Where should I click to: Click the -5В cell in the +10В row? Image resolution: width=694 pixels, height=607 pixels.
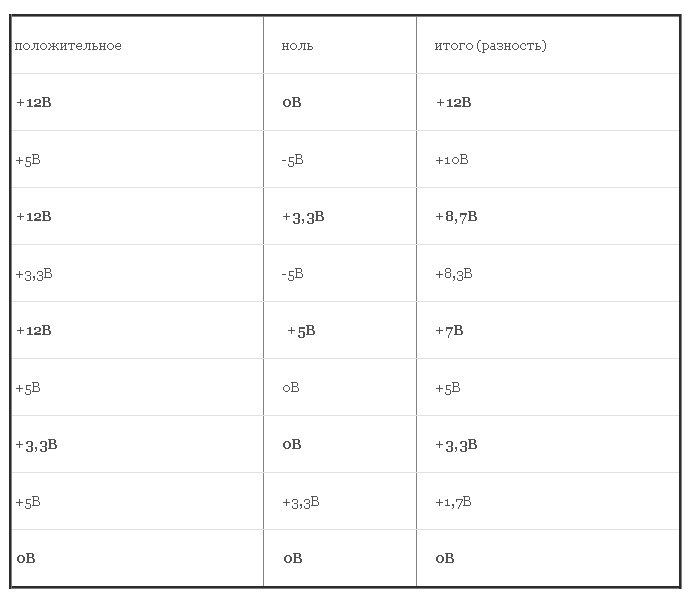(293, 160)
